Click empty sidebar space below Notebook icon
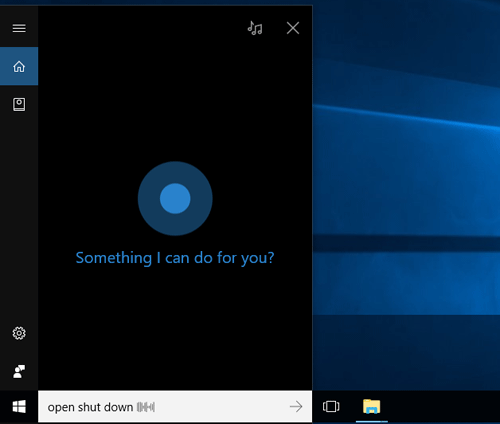Screen dimensions: 500x424 [19, 217]
